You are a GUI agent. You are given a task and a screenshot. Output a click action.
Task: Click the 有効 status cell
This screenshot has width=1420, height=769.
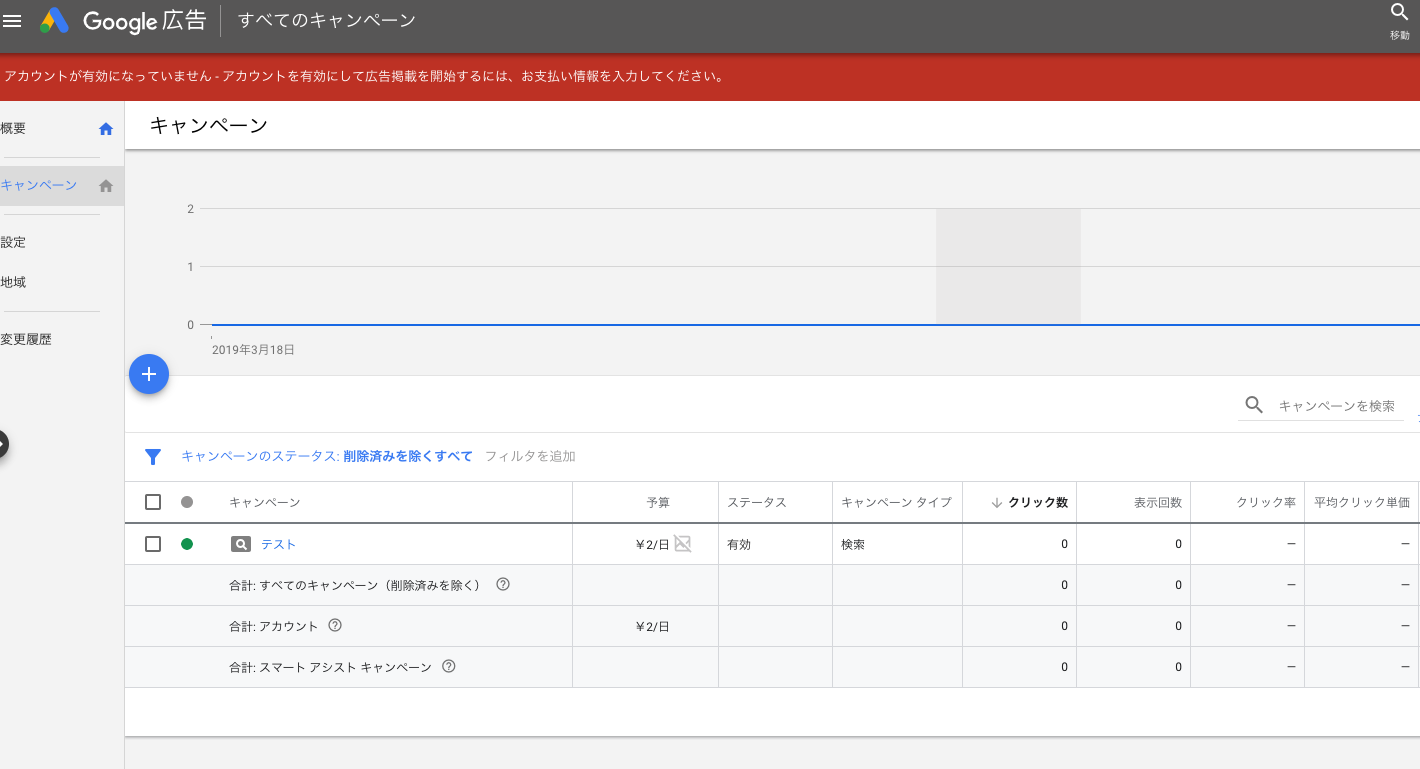[739, 544]
